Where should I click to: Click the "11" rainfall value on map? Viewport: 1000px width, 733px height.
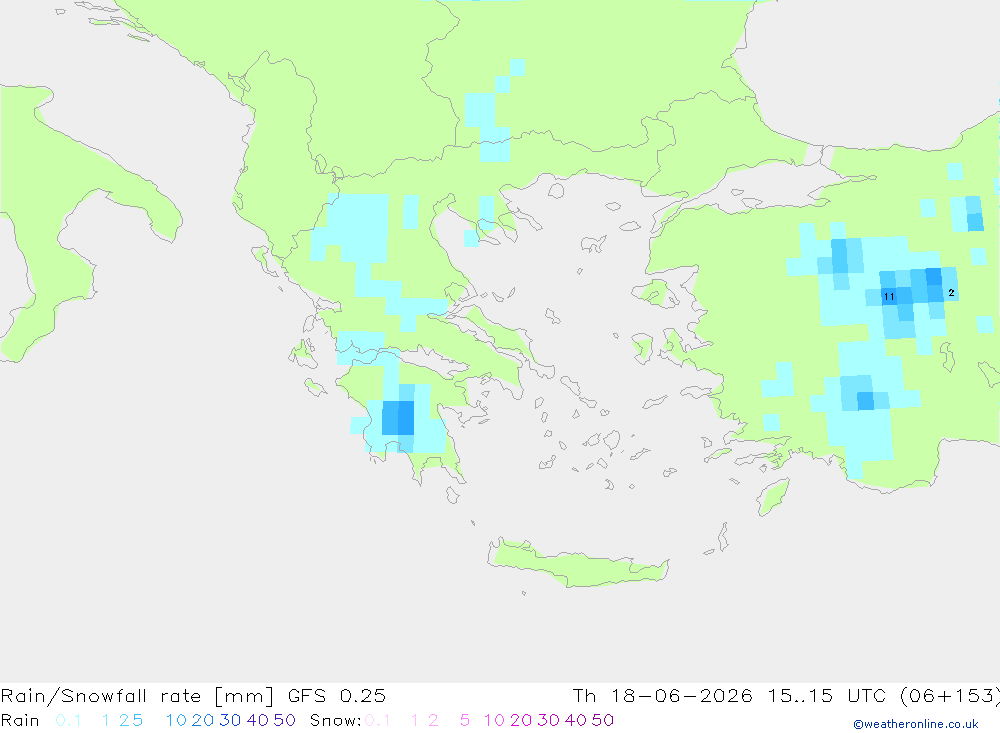889,296
